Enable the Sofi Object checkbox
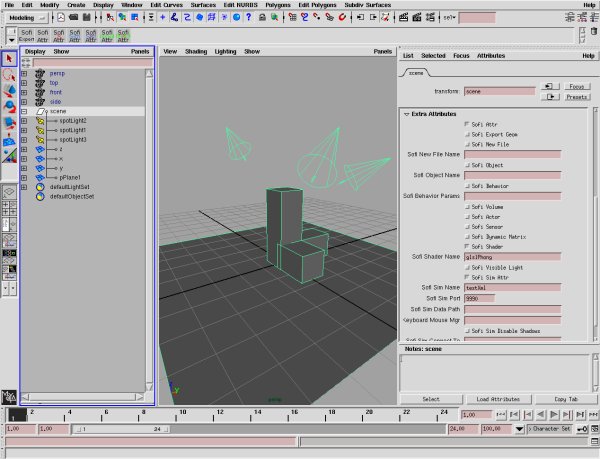The image size is (600, 459). pos(467,165)
